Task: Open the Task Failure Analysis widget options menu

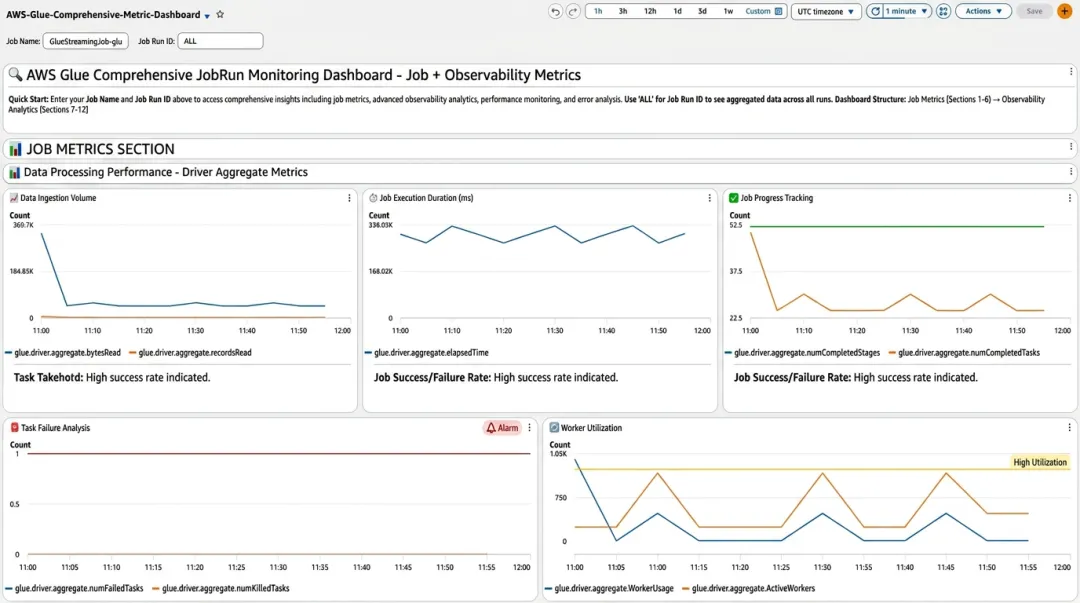Action: pos(529,428)
